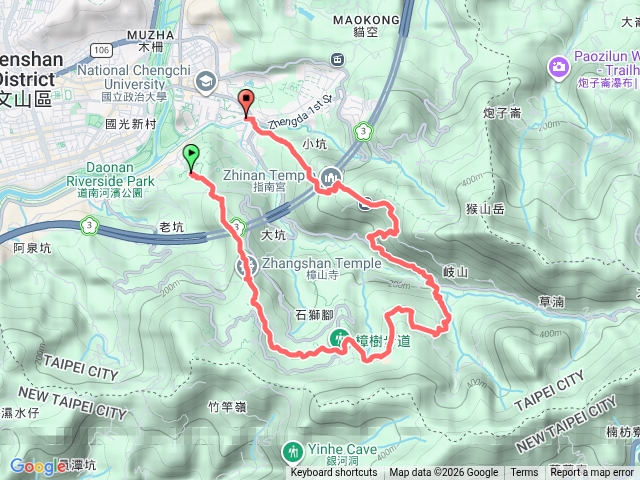Click the red trail track near 岐山

point(429,280)
